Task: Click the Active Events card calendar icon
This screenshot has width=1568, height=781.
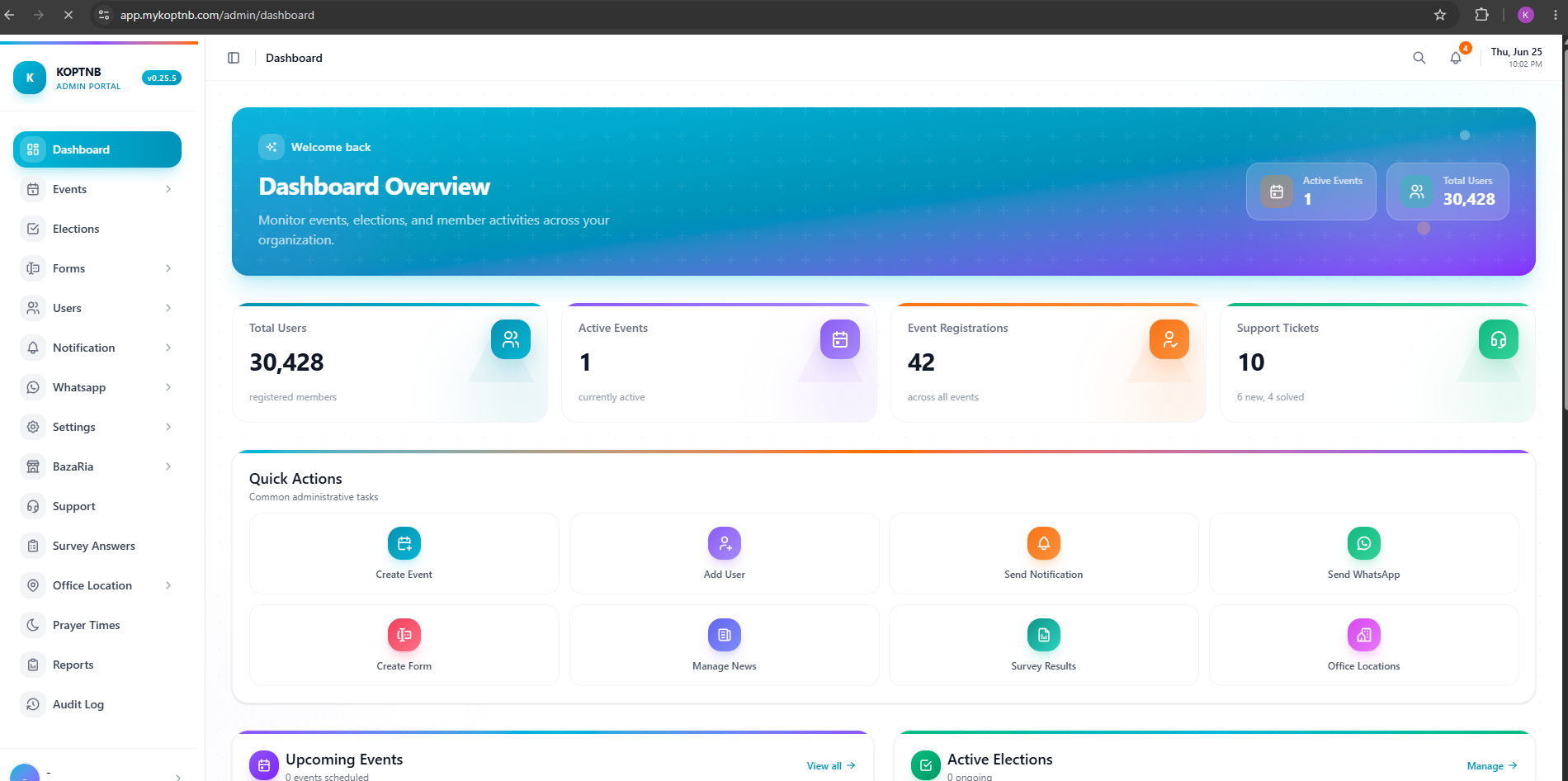Action: coord(840,339)
